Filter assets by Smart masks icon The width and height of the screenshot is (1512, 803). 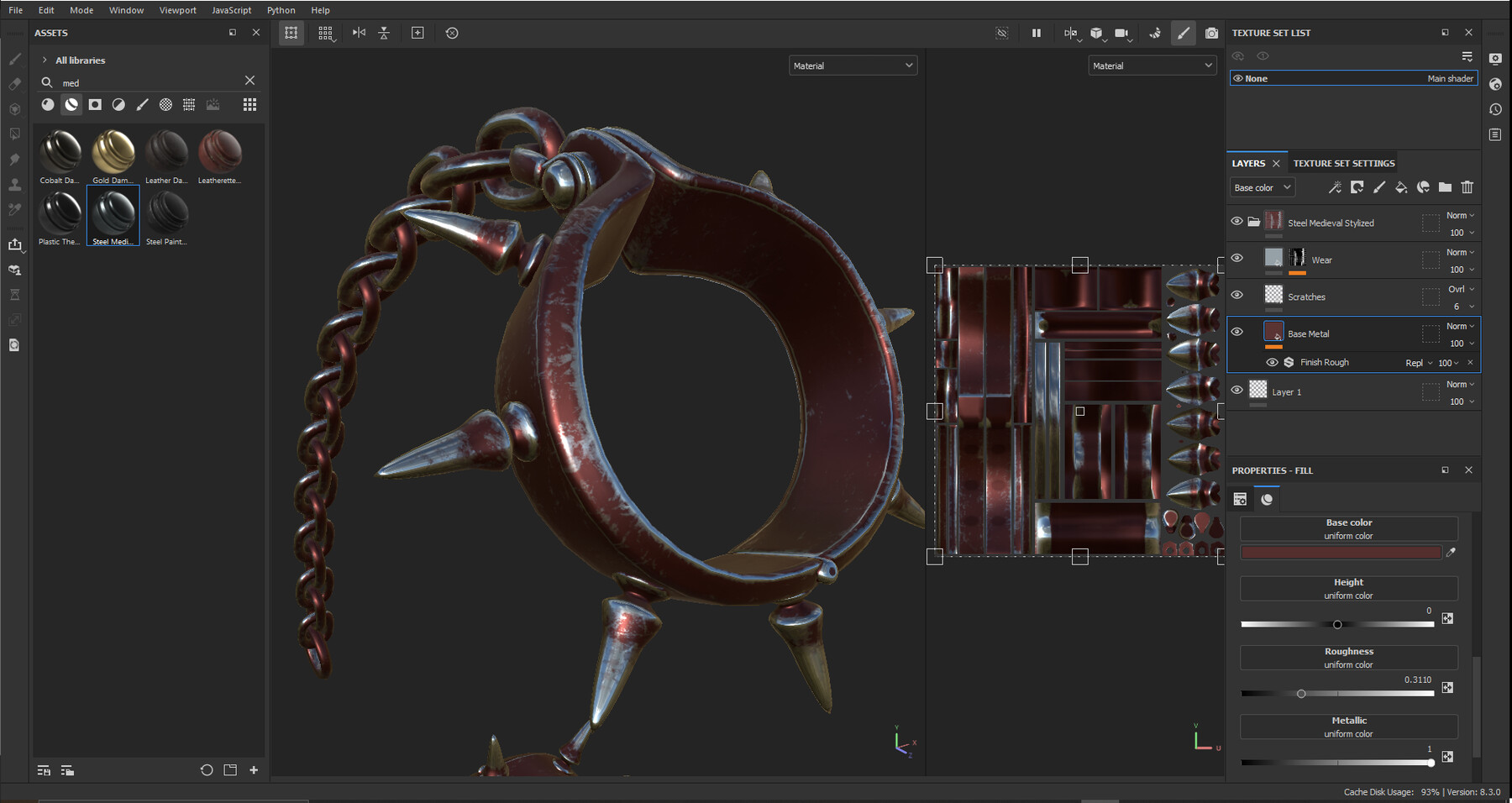(x=95, y=104)
